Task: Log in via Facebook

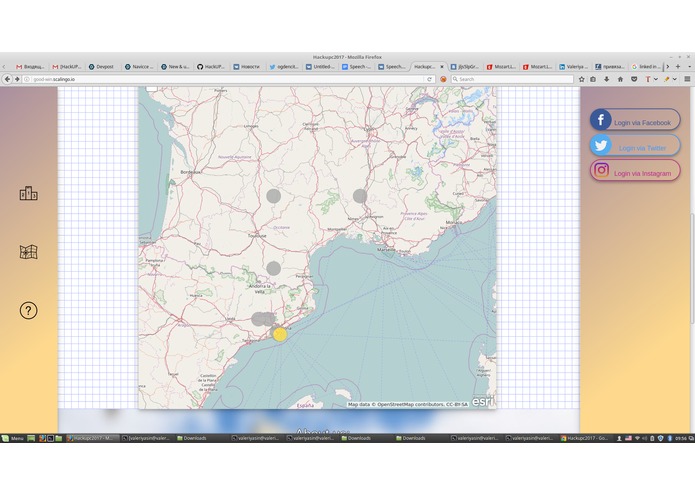Action: [635, 120]
